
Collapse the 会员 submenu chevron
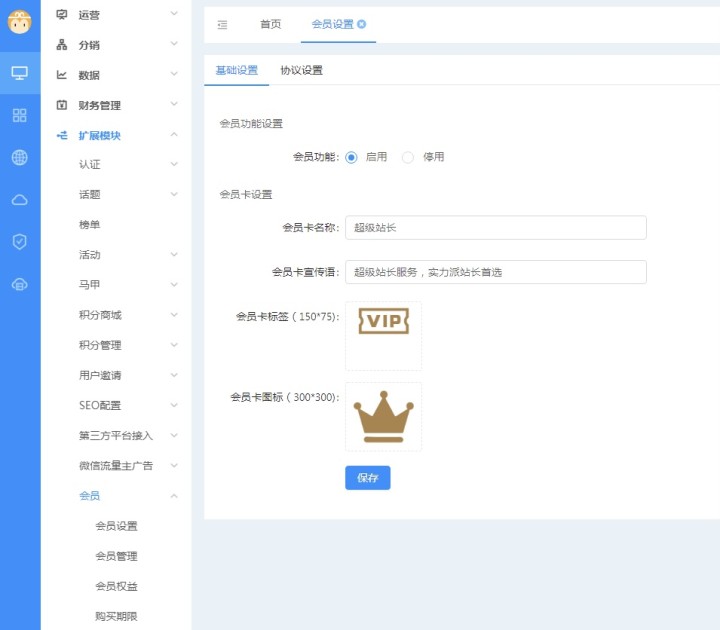coord(174,495)
